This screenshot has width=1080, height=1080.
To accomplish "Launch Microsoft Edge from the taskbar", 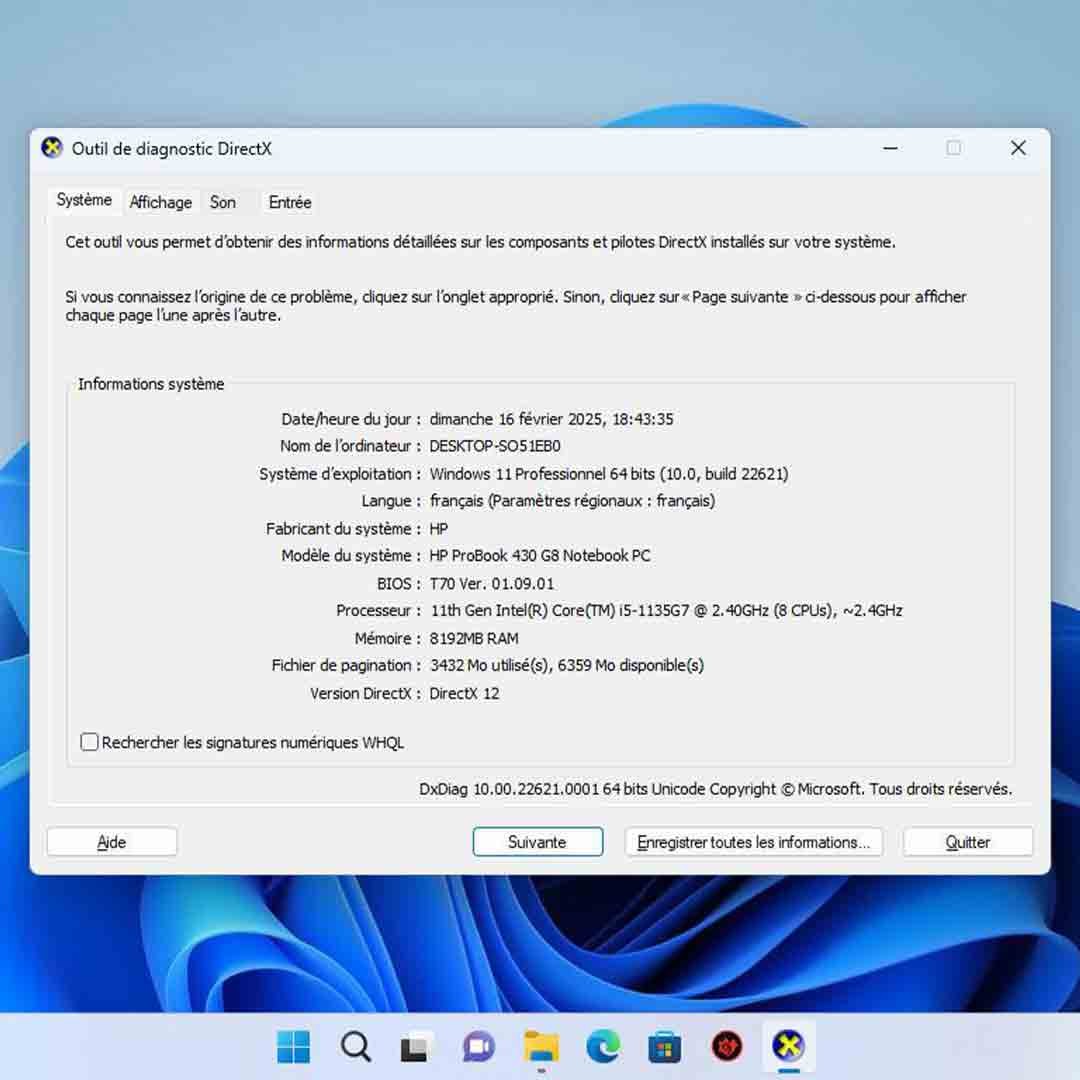I will click(x=603, y=1047).
